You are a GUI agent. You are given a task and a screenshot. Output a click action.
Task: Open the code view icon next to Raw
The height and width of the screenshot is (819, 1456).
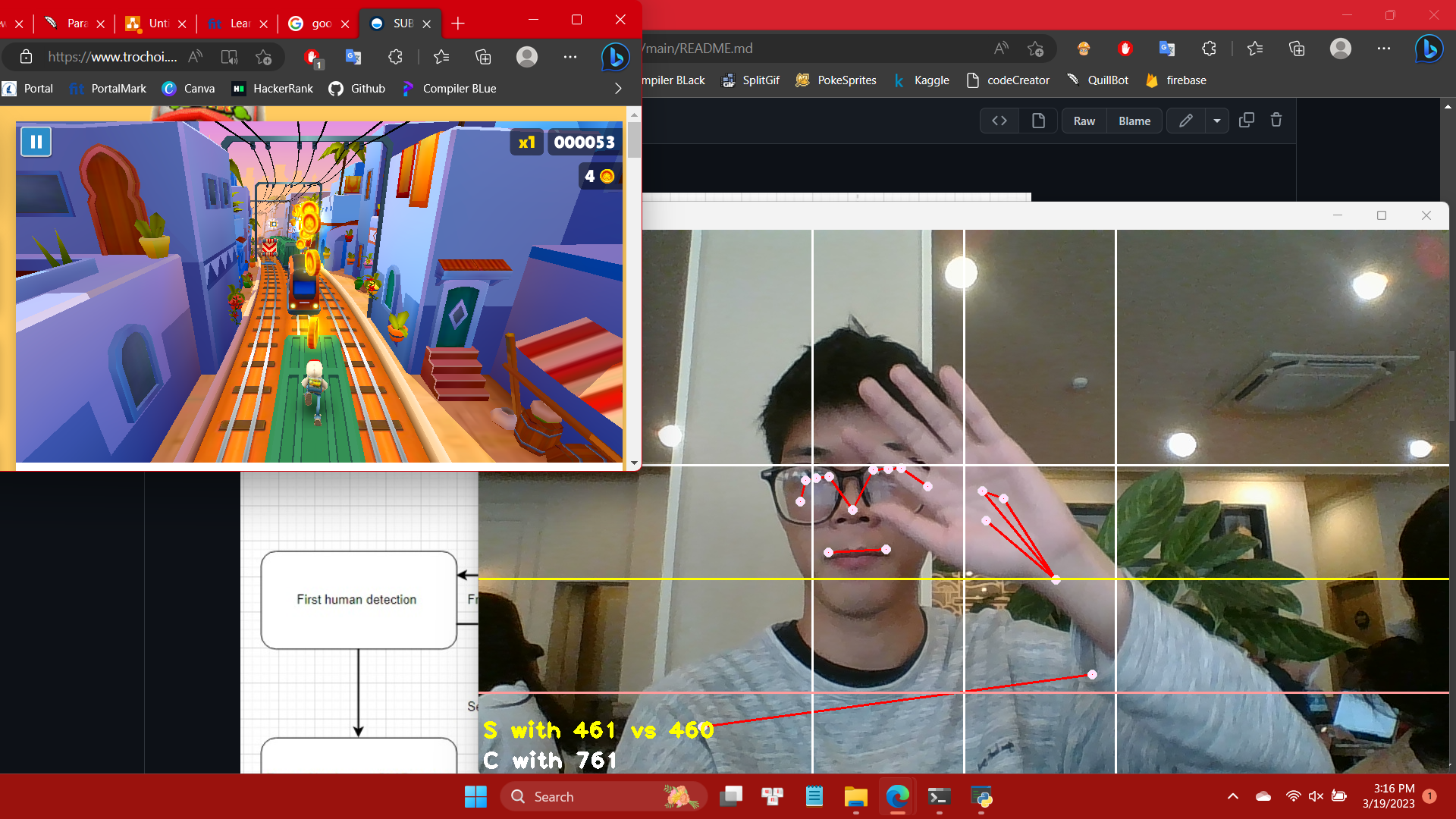(x=999, y=120)
